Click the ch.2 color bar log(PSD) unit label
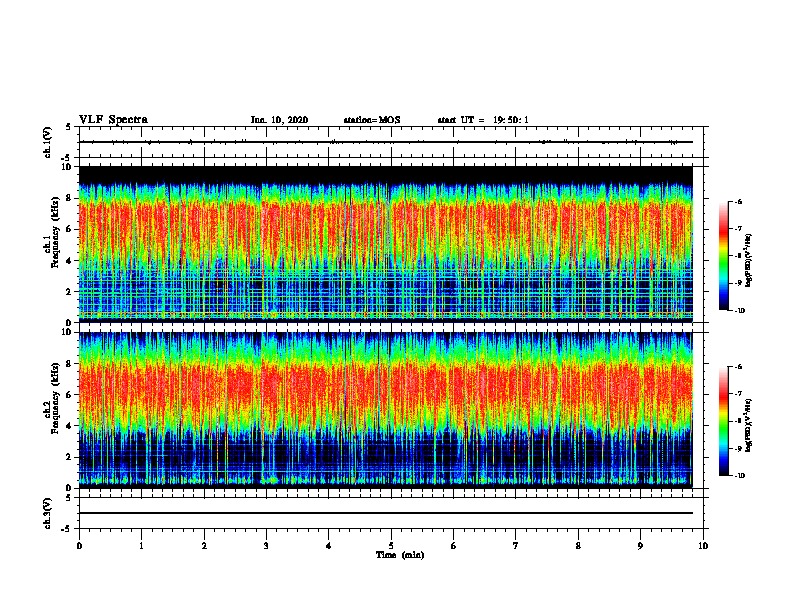This screenshot has width=792, height=612. [749, 426]
